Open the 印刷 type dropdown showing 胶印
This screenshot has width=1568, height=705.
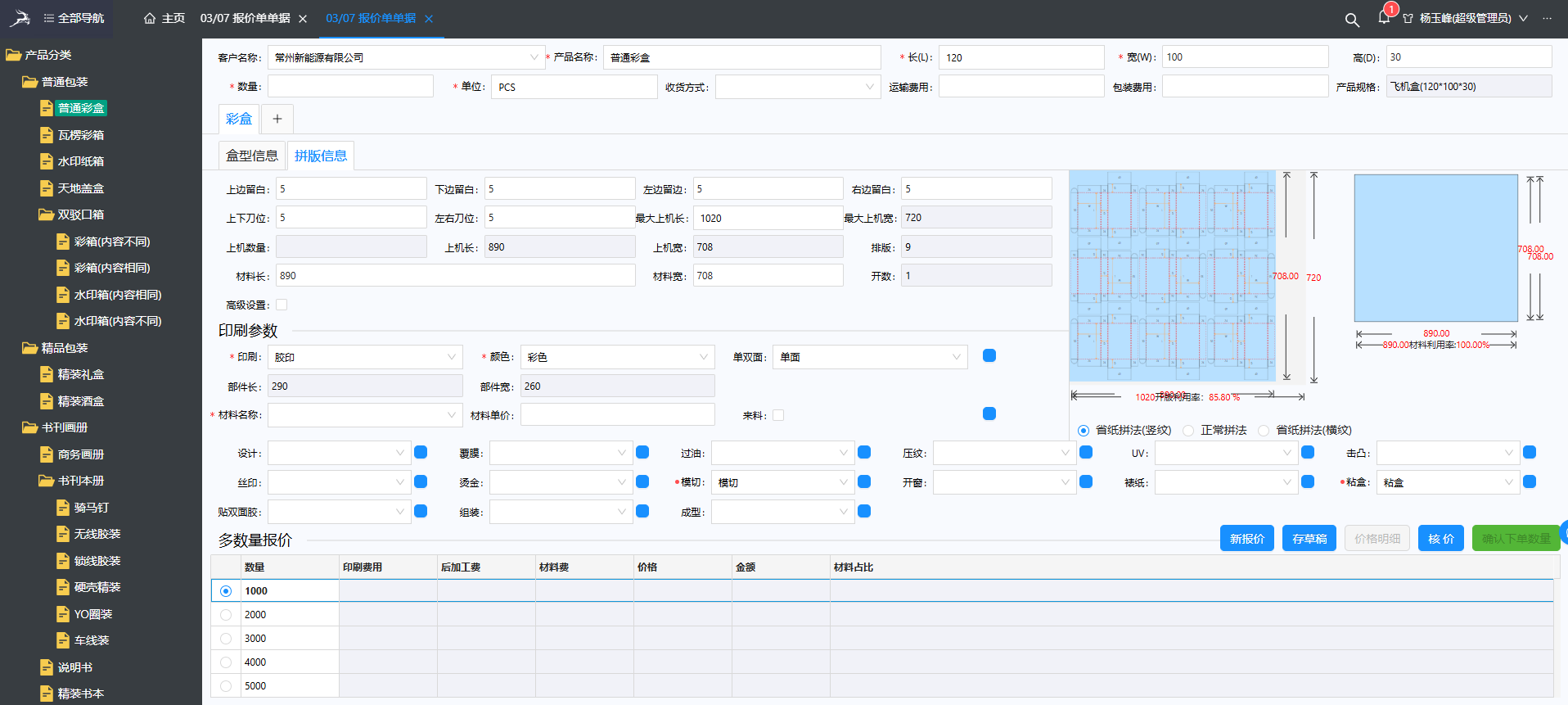364,357
